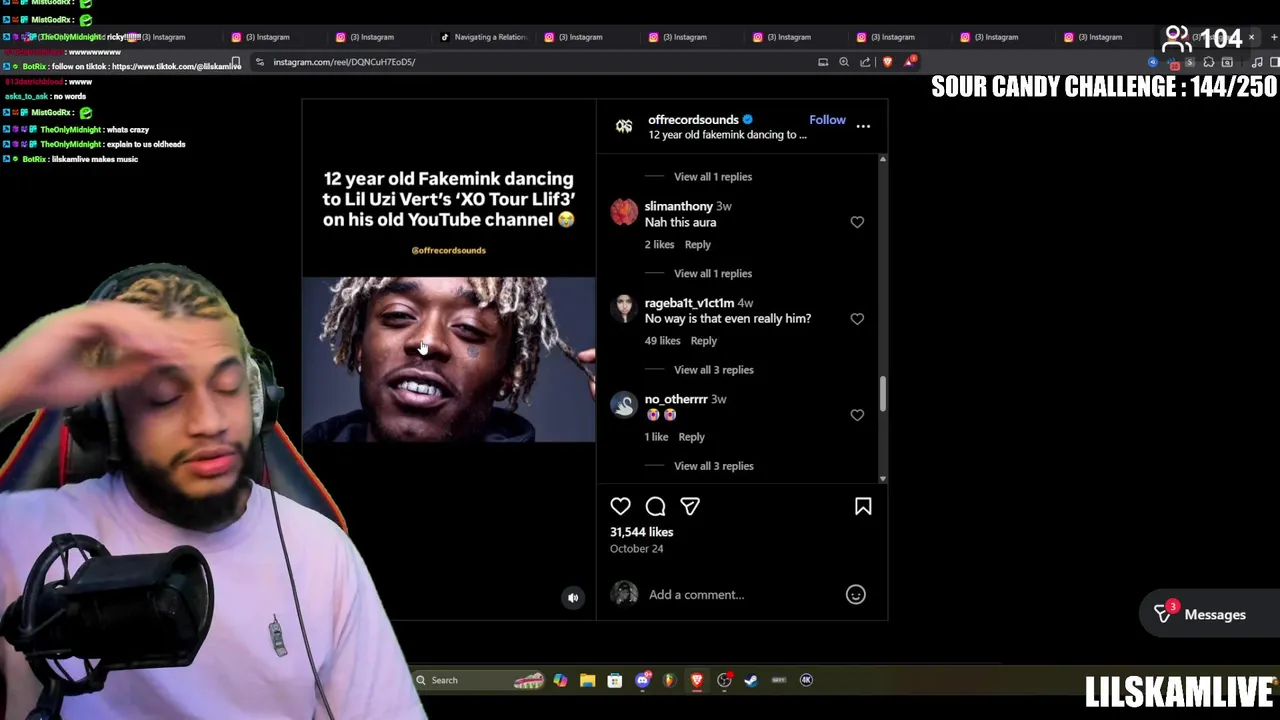Open rageba1t_v1ct1m's profile from username
This screenshot has height=720, width=1280.
pyautogui.click(x=690, y=303)
